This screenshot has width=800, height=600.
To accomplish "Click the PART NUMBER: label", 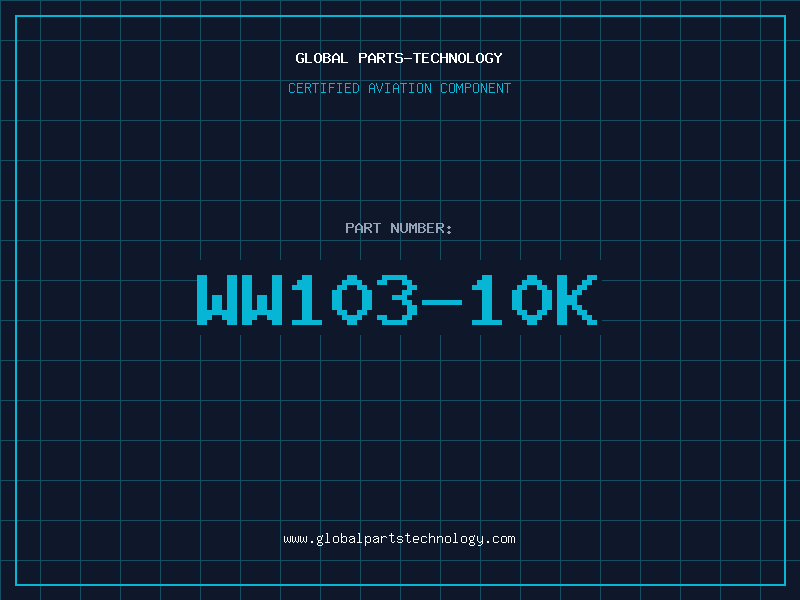I will (398, 228).
